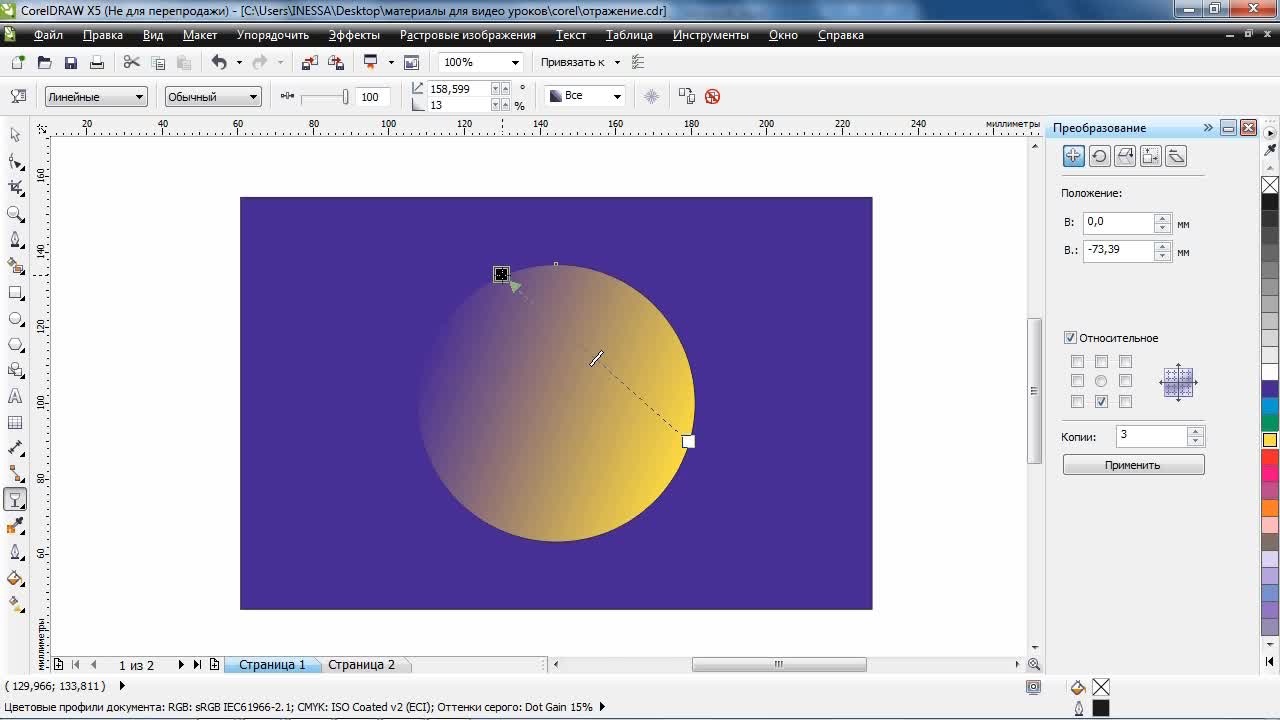Open the Эффекты menu
The width and height of the screenshot is (1280, 720).
pyautogui.click(x=354, y=35)
